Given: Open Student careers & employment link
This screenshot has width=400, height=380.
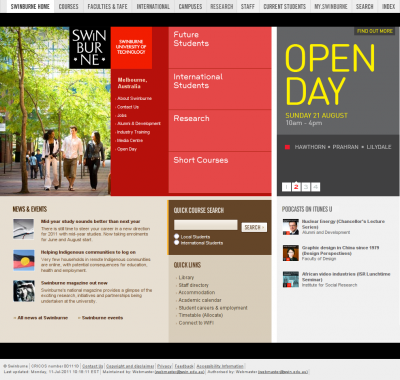Looking at the screenshot, I should (x=213, y=308).
